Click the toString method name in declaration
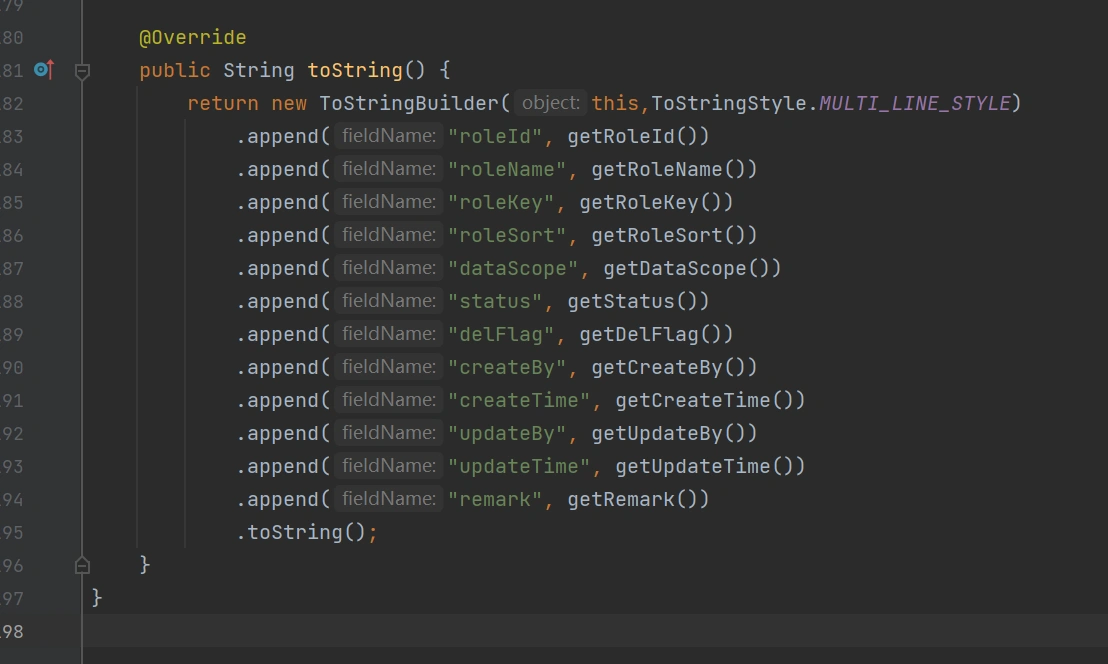 [355, 70]
